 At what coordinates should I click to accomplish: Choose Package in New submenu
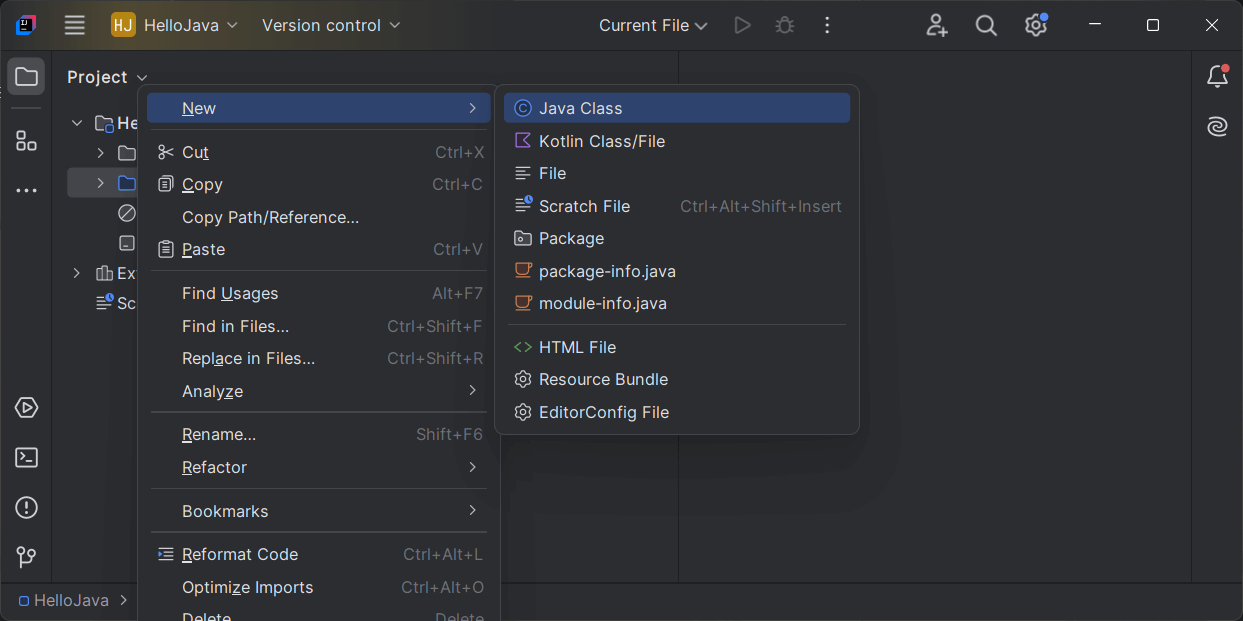[x=677, y=238]
